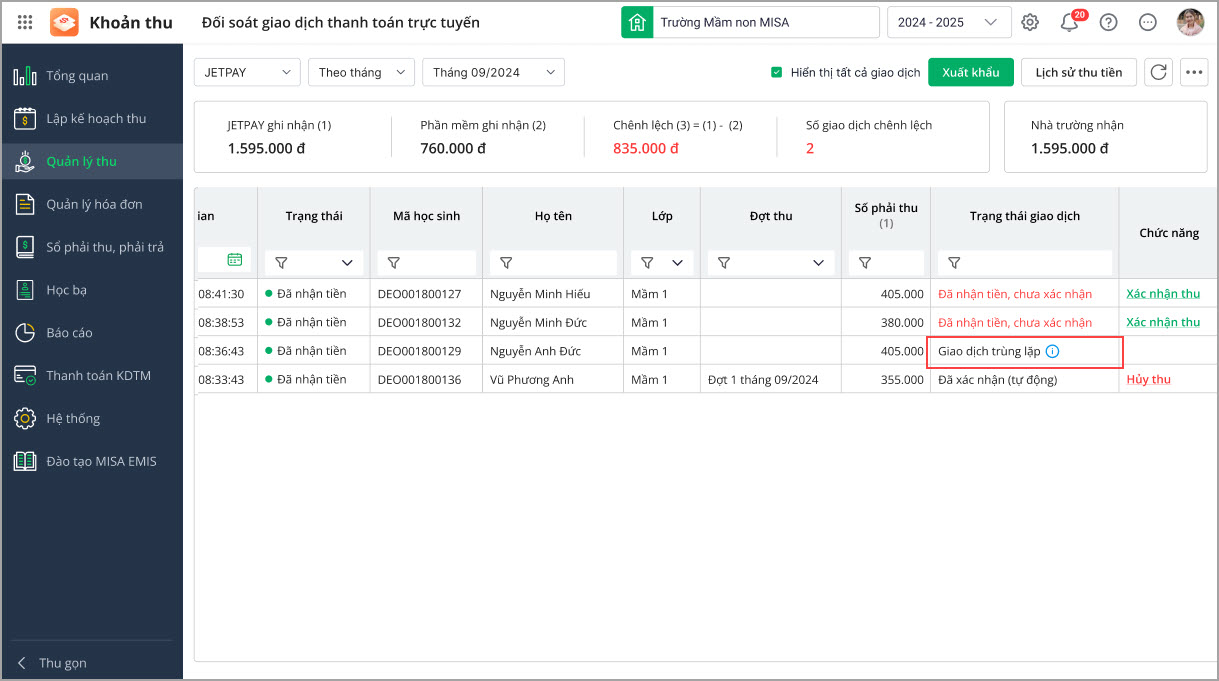Viewport: 1219px width, 681px height.
Task: Click the help question mark icon
Action: click(x=1108, y=22)
